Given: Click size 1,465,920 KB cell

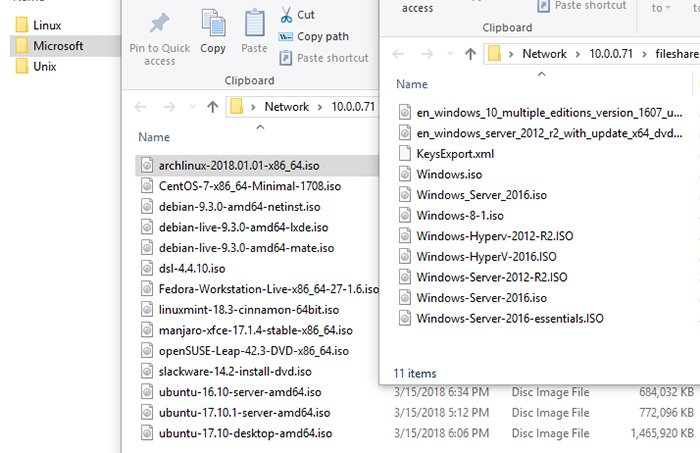Looking at the screenshot, I should tap(662, 433).
